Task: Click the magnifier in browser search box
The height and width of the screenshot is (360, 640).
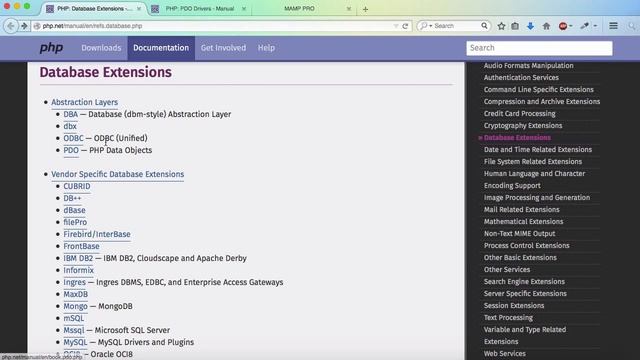Action: pyautogui.click(x=484, y=26)
